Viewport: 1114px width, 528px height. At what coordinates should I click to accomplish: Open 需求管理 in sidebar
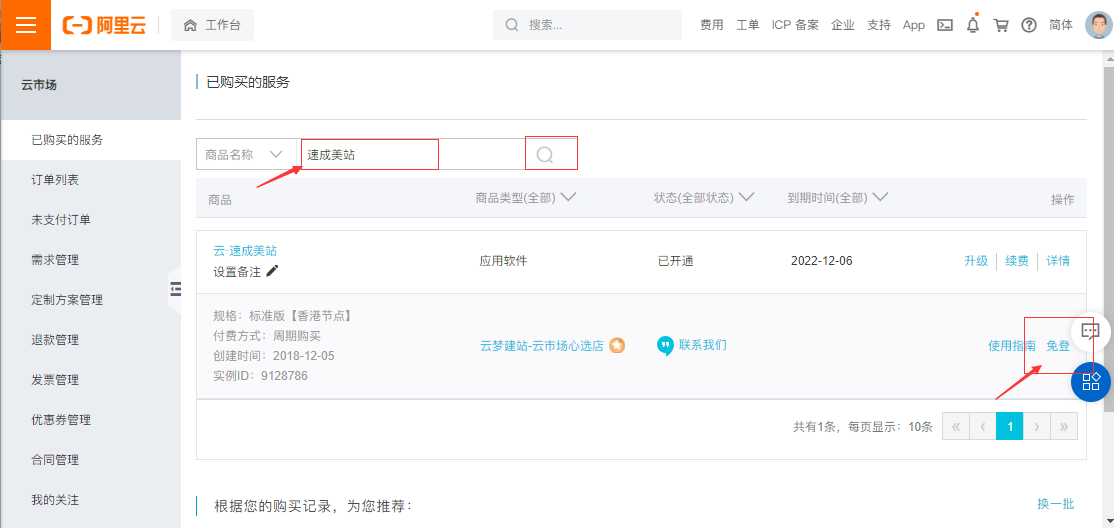coord(91,259)
